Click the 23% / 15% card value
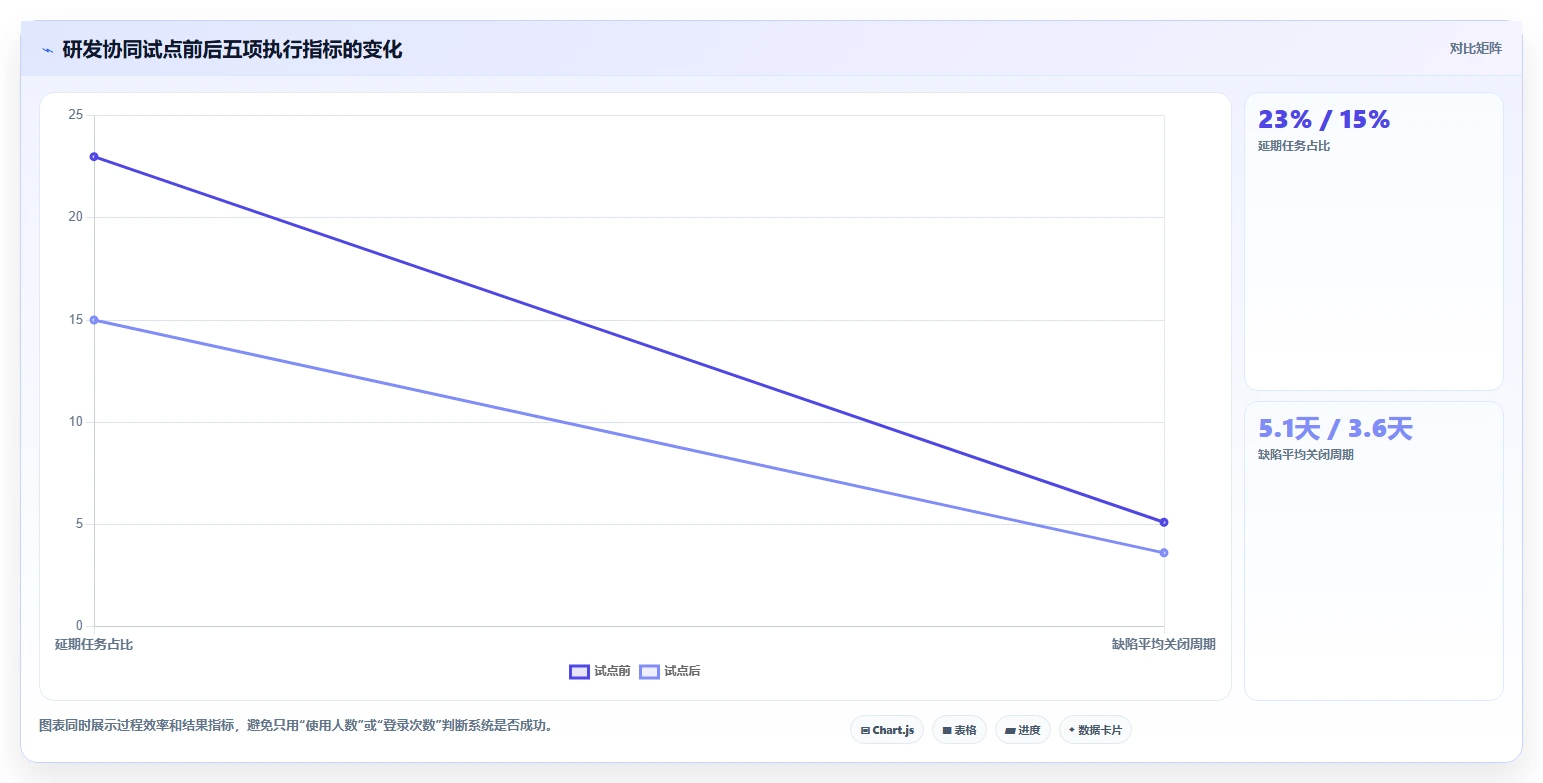The height and width of the screenshot is (783, 1543). tap(1324, 120)
